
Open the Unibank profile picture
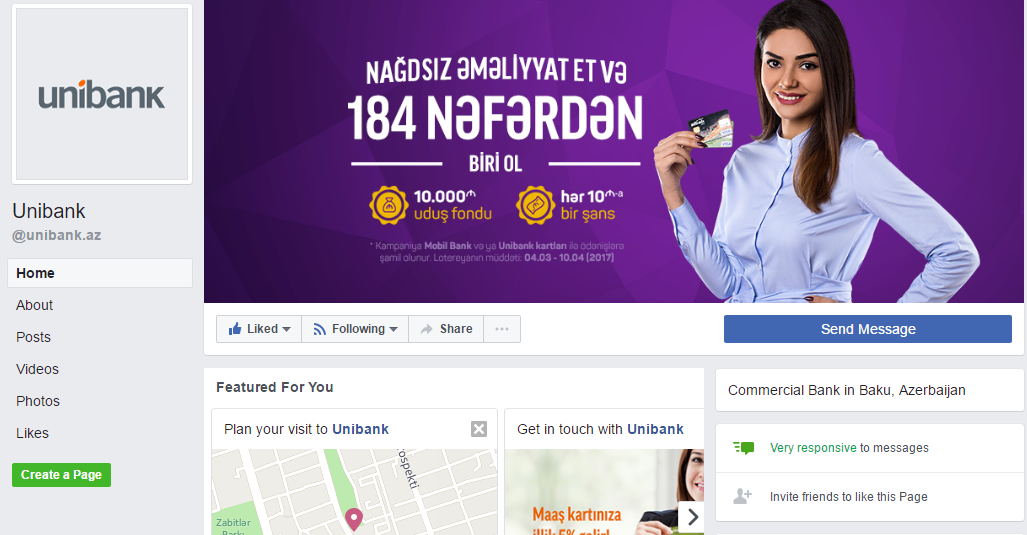(102, 94)
